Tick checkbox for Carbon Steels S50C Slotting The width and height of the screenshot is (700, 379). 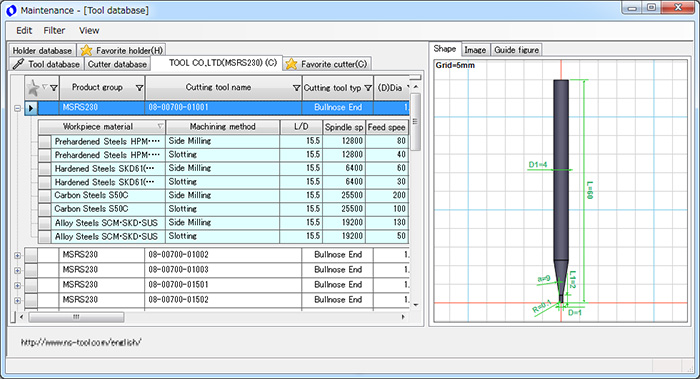pyautogui.click(x=45, y=209)
